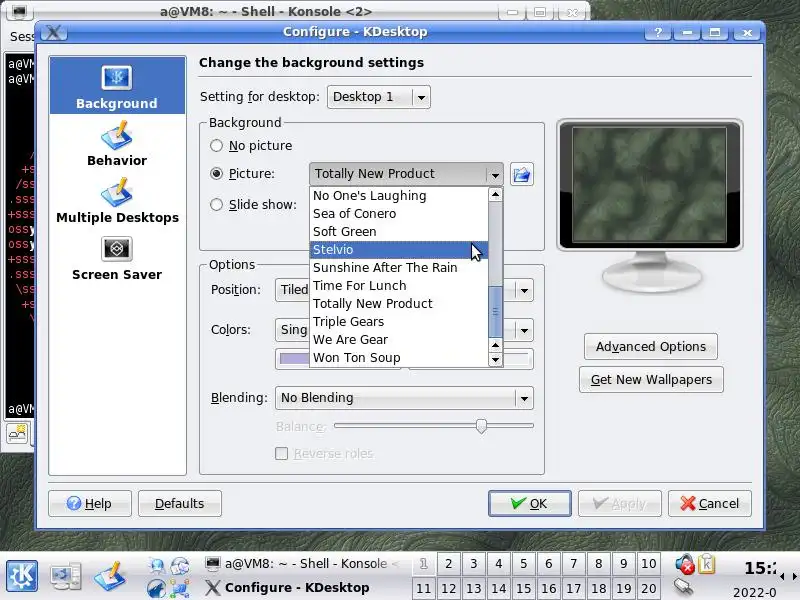Choose We Are Gear wallpaper
800x600 pixels.
(x=399, y=340)
